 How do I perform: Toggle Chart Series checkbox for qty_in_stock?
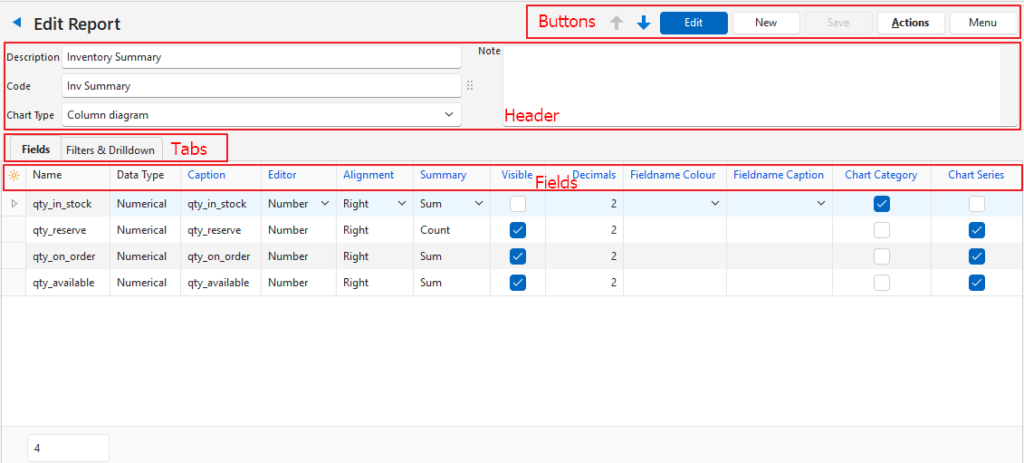click(977, 204)
